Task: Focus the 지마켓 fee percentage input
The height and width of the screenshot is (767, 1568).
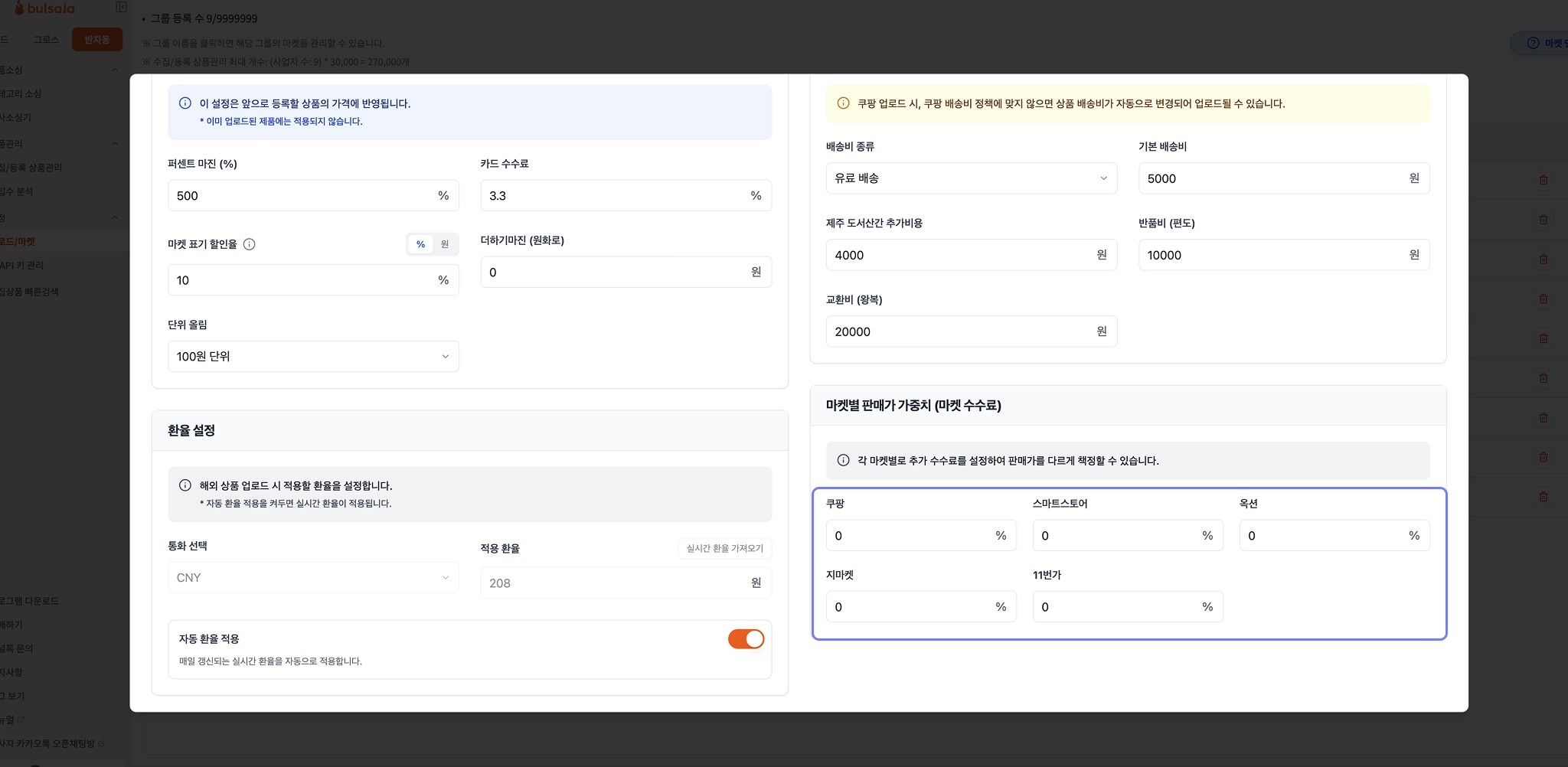Action: point(921,607)
